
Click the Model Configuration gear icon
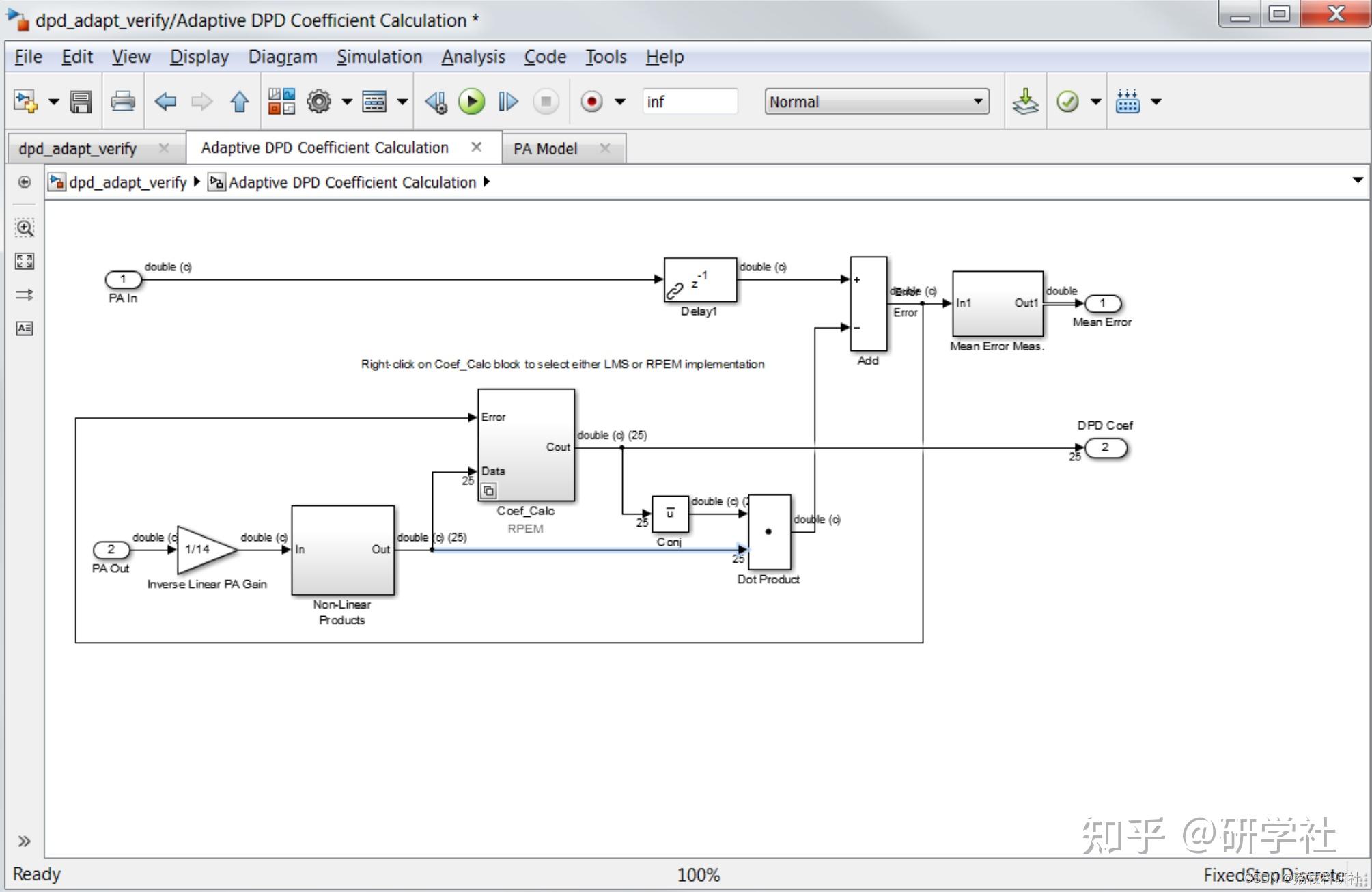tap(318, 102)
